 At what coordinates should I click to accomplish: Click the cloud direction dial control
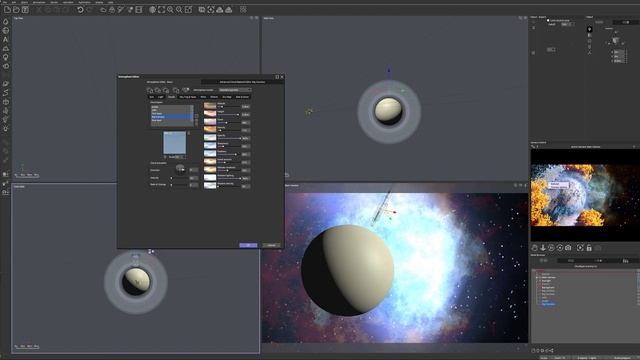click(180, 169)
